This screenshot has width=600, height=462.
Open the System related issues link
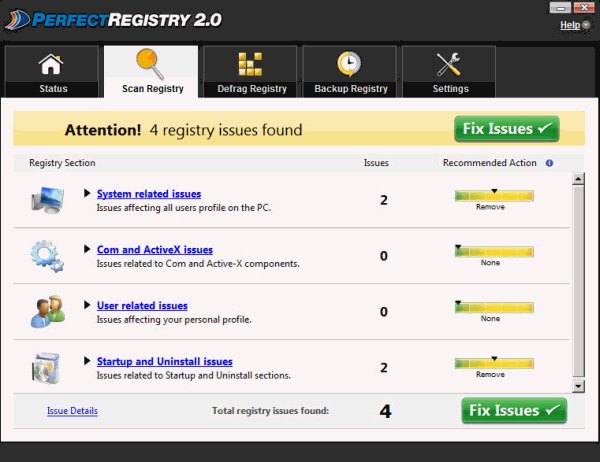[x=149, y=194]
